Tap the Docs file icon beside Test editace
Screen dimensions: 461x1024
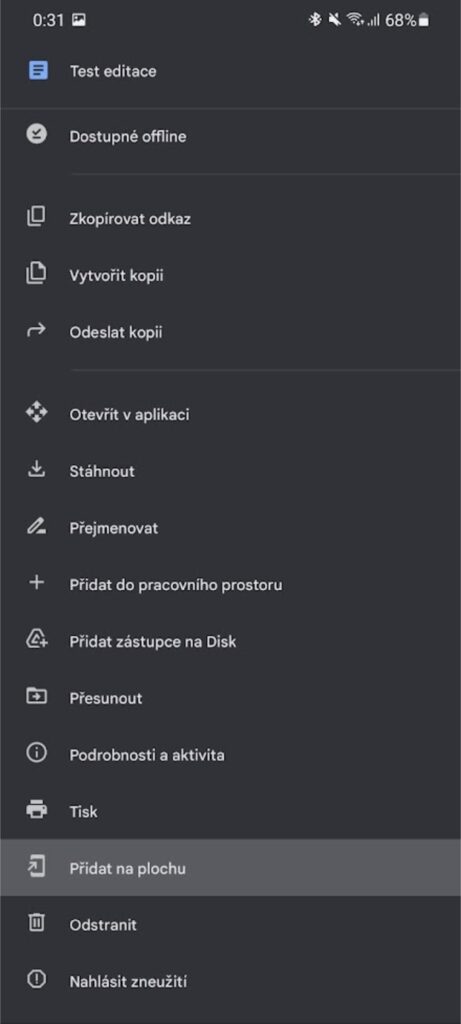tap(38, 71)
